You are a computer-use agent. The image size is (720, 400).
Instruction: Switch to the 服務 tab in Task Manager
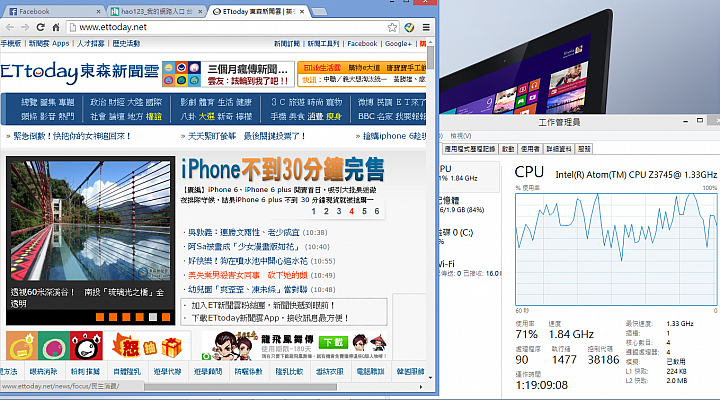click(x=584, y=149)
